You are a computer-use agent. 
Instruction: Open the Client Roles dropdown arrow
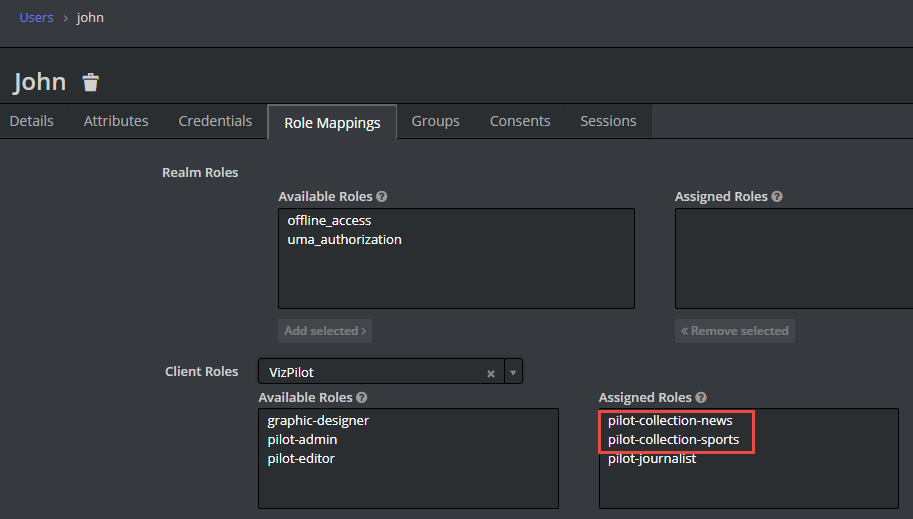pos(513,372)
